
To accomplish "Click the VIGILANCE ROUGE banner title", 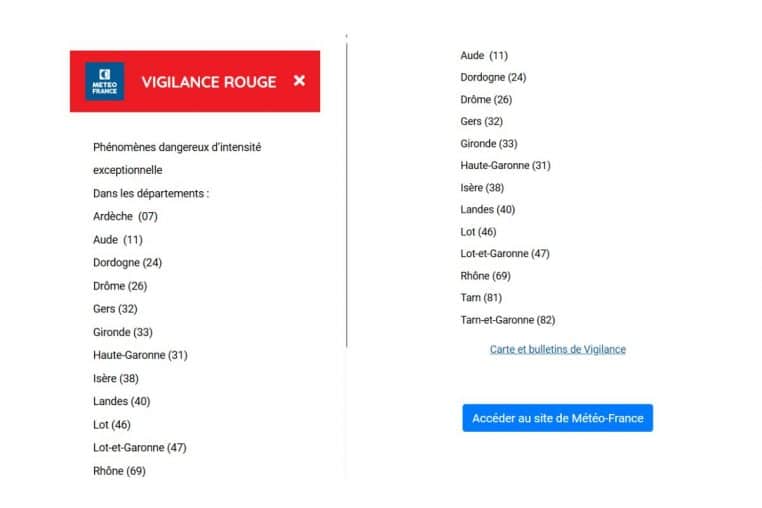I will point(208,82).
